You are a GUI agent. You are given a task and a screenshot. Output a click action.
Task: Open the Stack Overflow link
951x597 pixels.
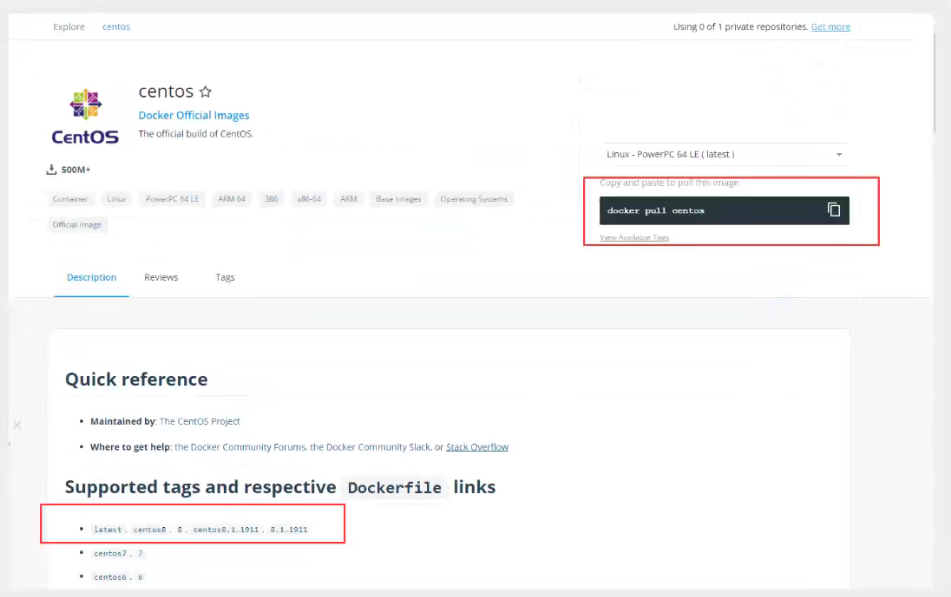[477, 447]
